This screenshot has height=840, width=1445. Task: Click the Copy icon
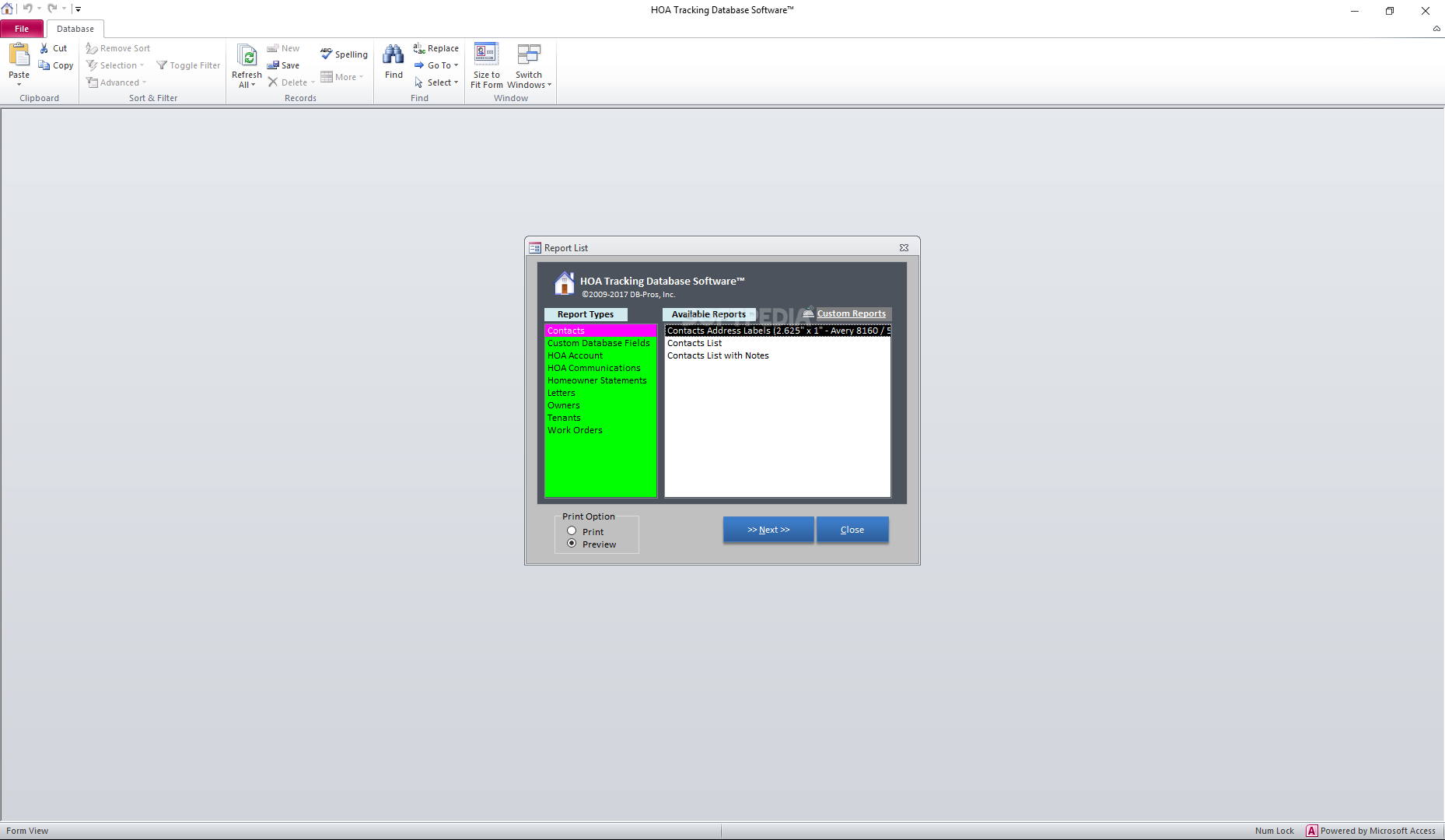[x=44, y=65]
